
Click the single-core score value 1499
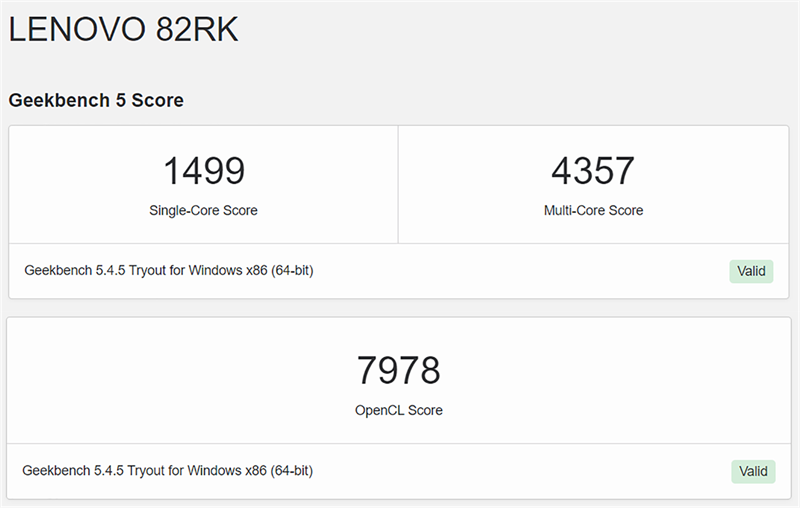pyautogui.click(x=204, y=170)
